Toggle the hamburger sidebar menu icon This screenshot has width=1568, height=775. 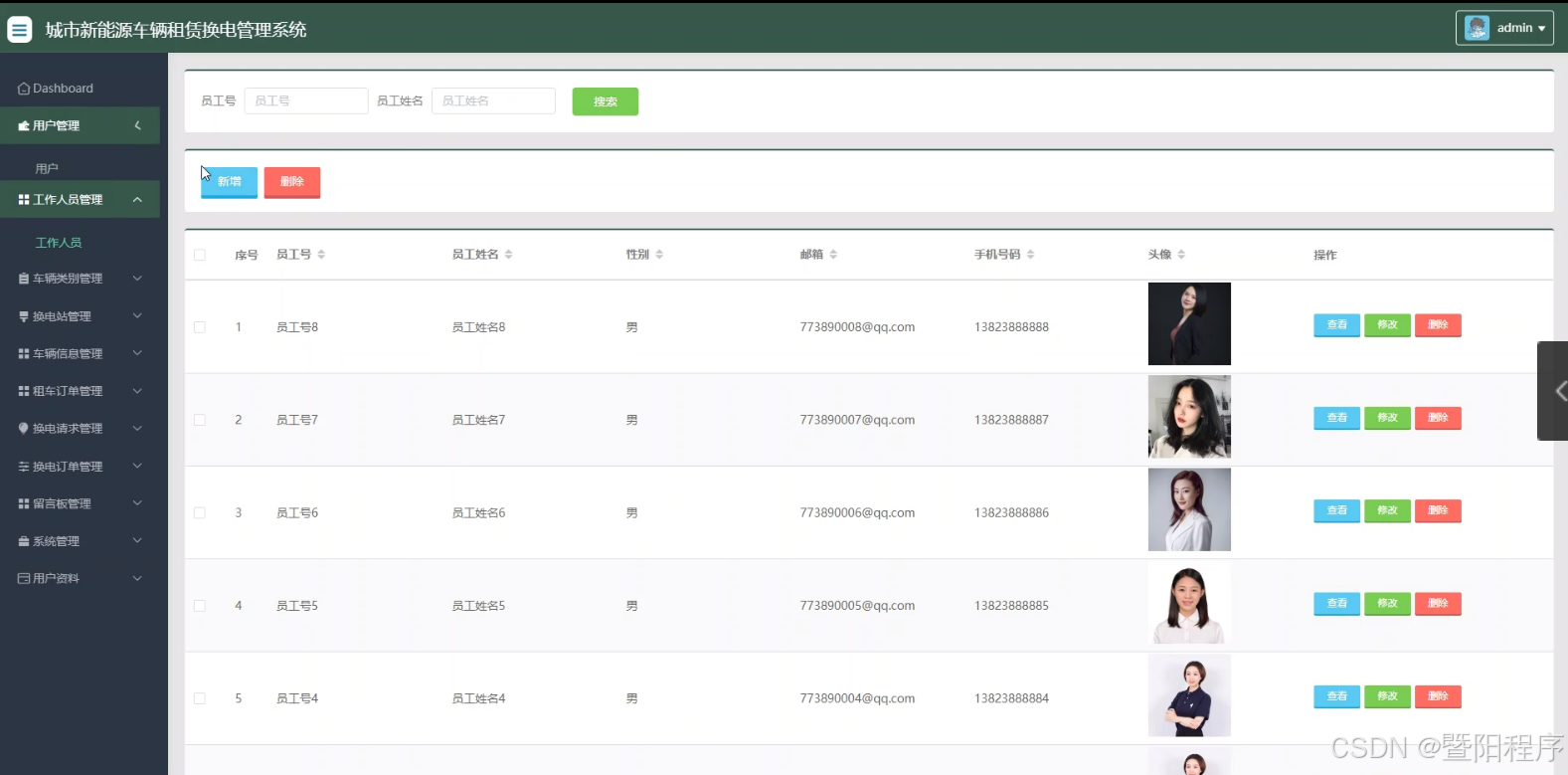coord(19,30)
